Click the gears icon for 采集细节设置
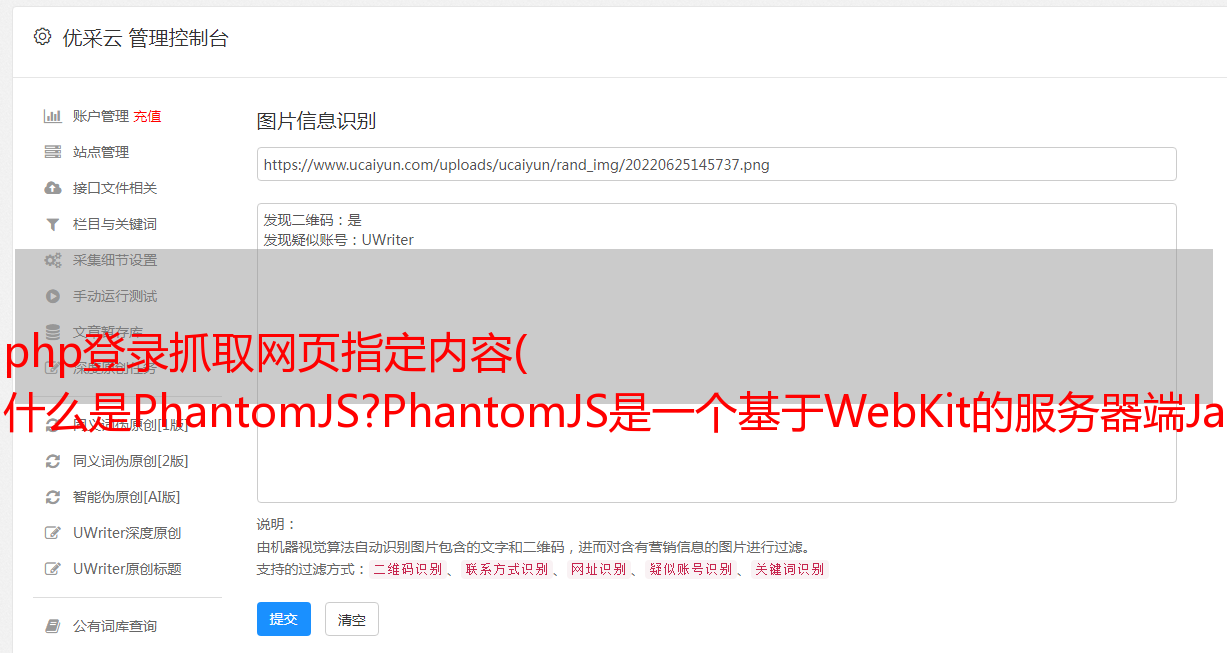1227x653 pixels. 53,260
